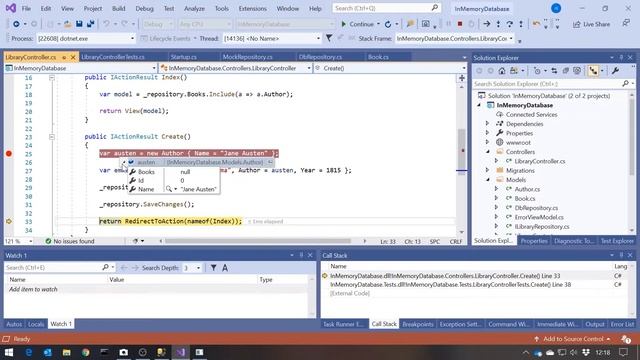Click the Live Share icon
Image resolution: width=640 pixels, height=360 pixels.
[576, 24]
